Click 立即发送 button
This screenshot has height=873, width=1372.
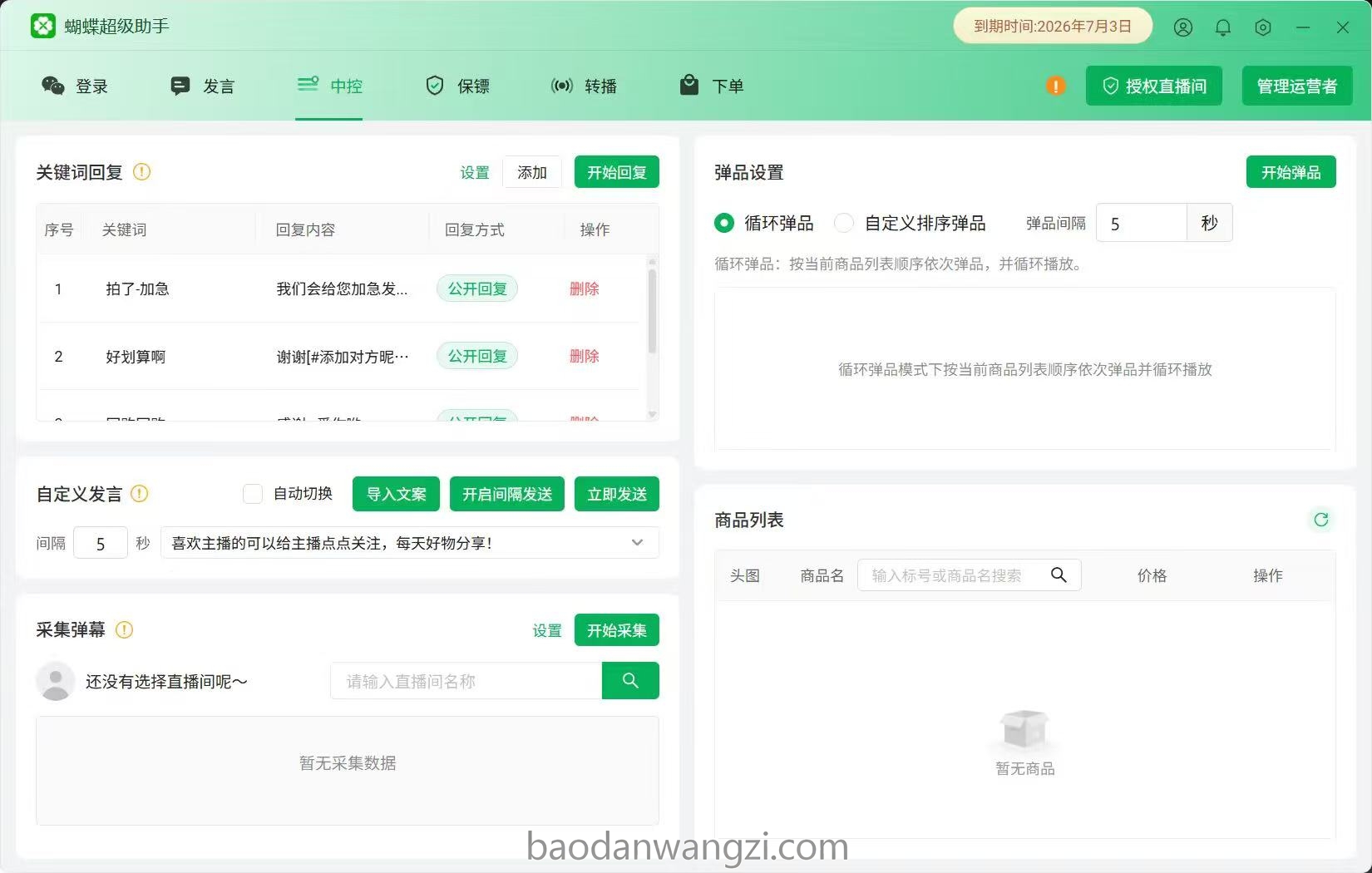617,494
